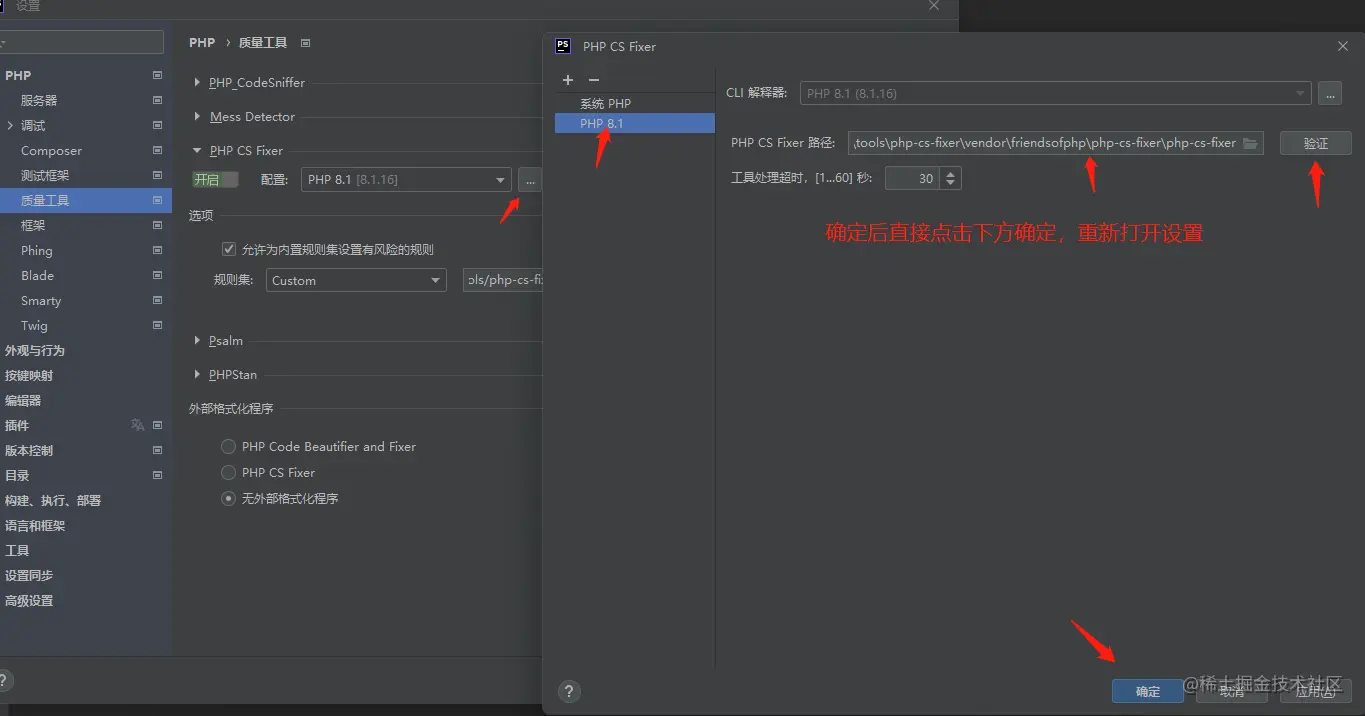Add a new PHP CS Fixer configuration with plus

pyautogui.click(x=568, y=80)
